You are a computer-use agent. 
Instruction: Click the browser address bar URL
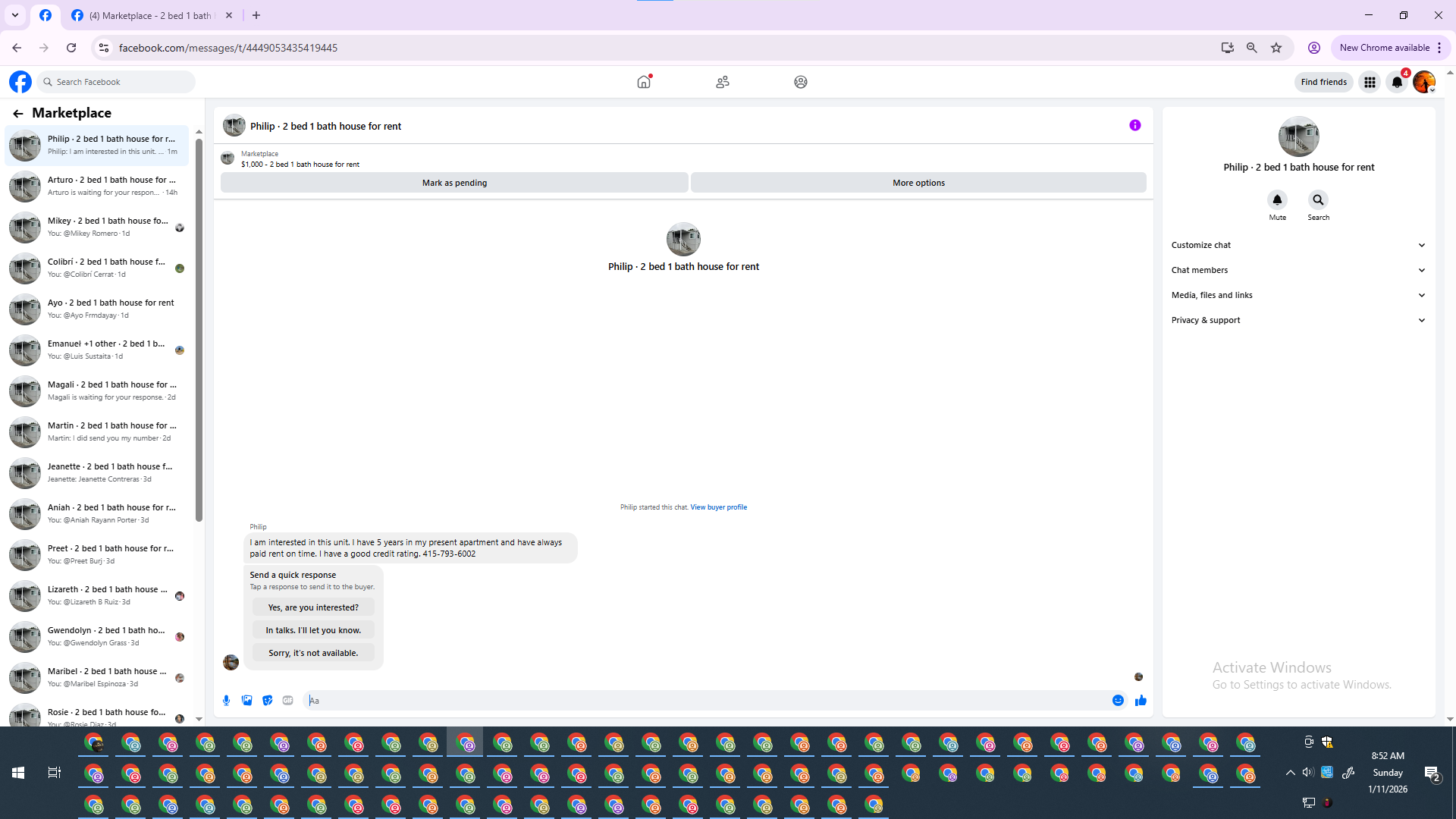tap(228, 48)
